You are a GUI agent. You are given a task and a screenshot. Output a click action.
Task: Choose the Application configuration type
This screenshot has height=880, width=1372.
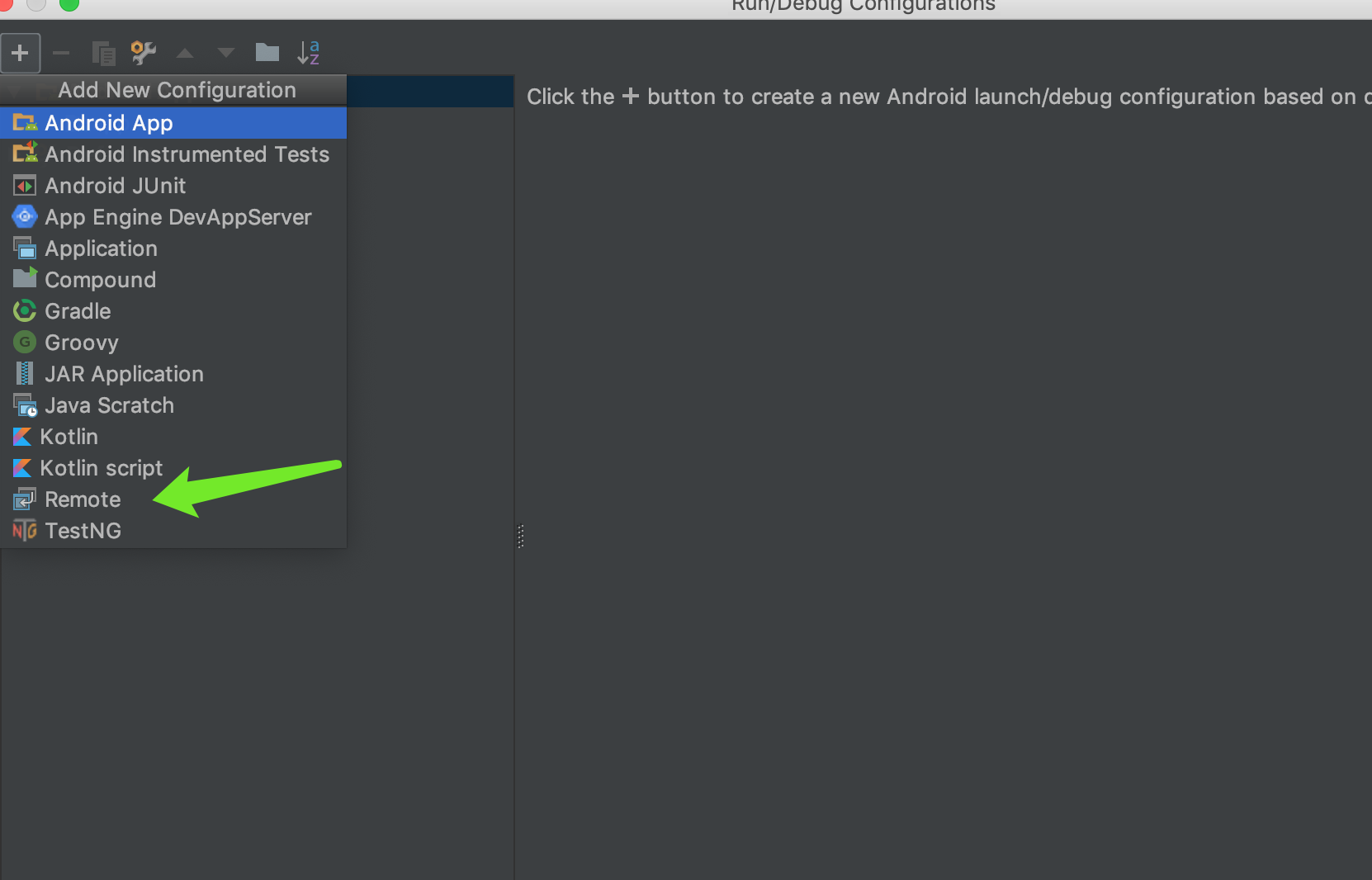[x=173, y=248]
